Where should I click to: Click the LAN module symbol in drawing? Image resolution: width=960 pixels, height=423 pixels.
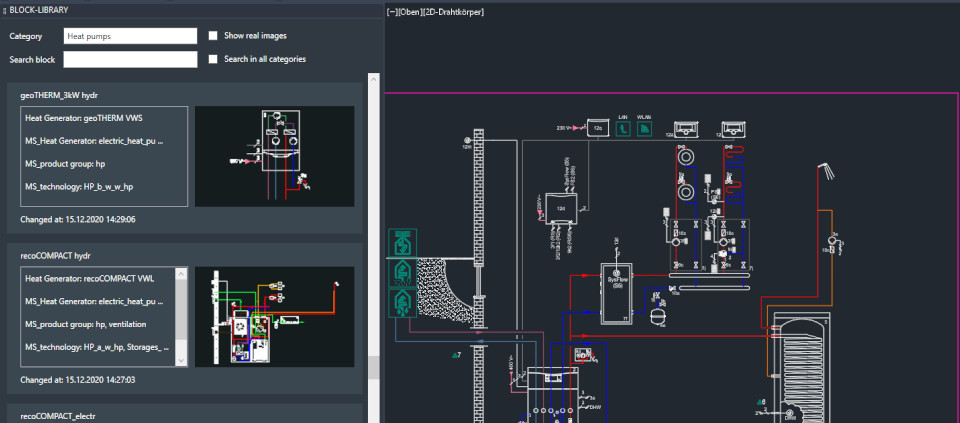click(x=623, y=129)
